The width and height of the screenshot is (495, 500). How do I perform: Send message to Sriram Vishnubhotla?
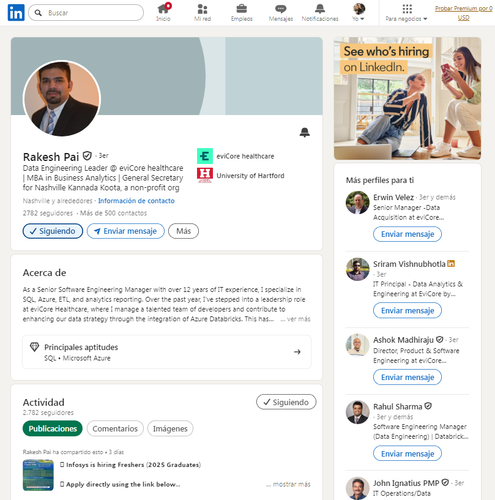407,310
